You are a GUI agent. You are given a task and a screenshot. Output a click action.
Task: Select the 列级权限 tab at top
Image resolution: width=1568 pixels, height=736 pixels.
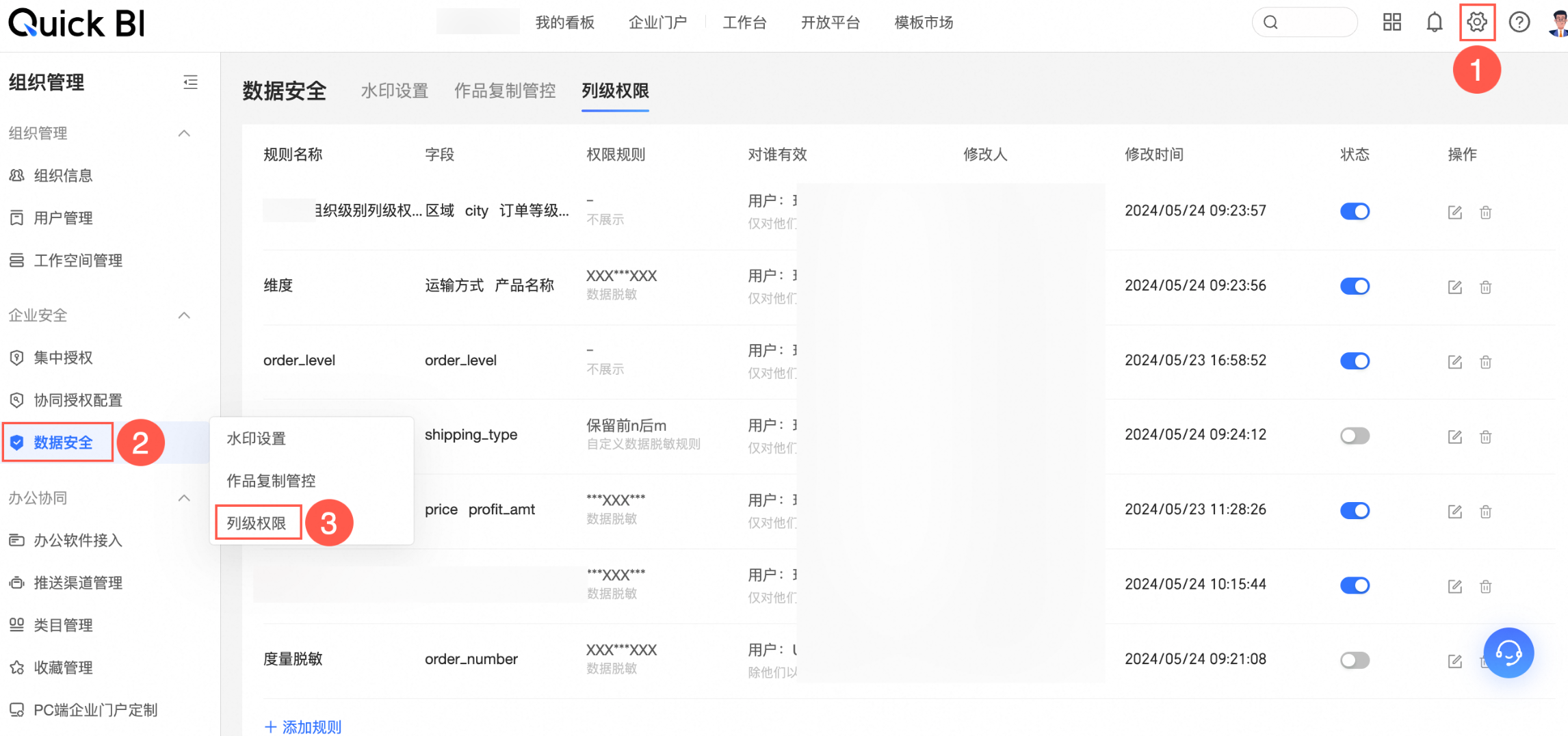click(615, 91)
